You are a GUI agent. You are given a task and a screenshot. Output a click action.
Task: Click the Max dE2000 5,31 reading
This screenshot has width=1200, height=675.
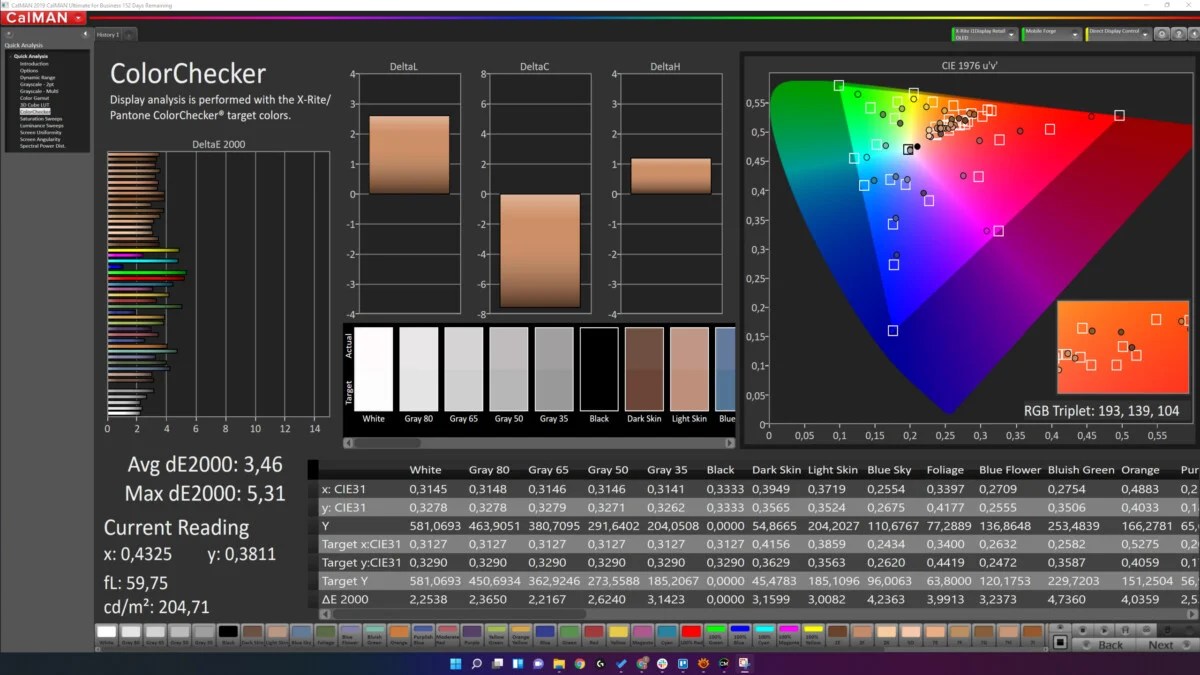pos(205,494)
